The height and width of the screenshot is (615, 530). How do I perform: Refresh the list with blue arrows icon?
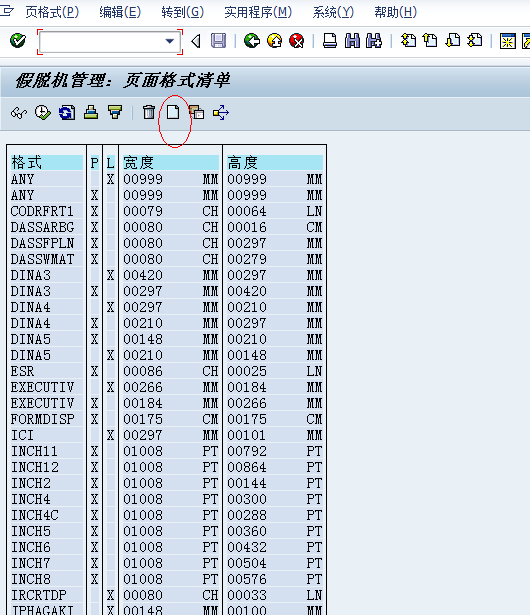coord(67,113)
